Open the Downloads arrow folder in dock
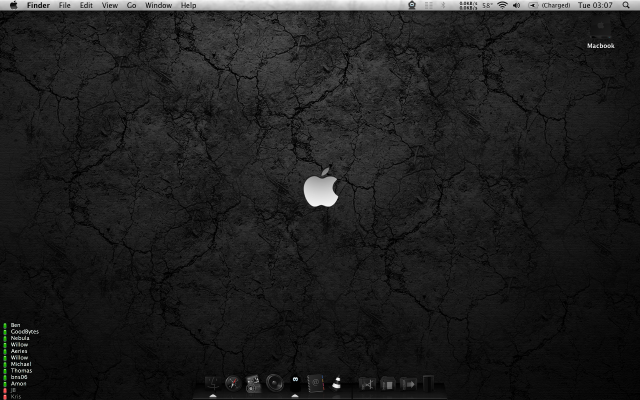Viewport: 640px width, 400px height. 408,384
